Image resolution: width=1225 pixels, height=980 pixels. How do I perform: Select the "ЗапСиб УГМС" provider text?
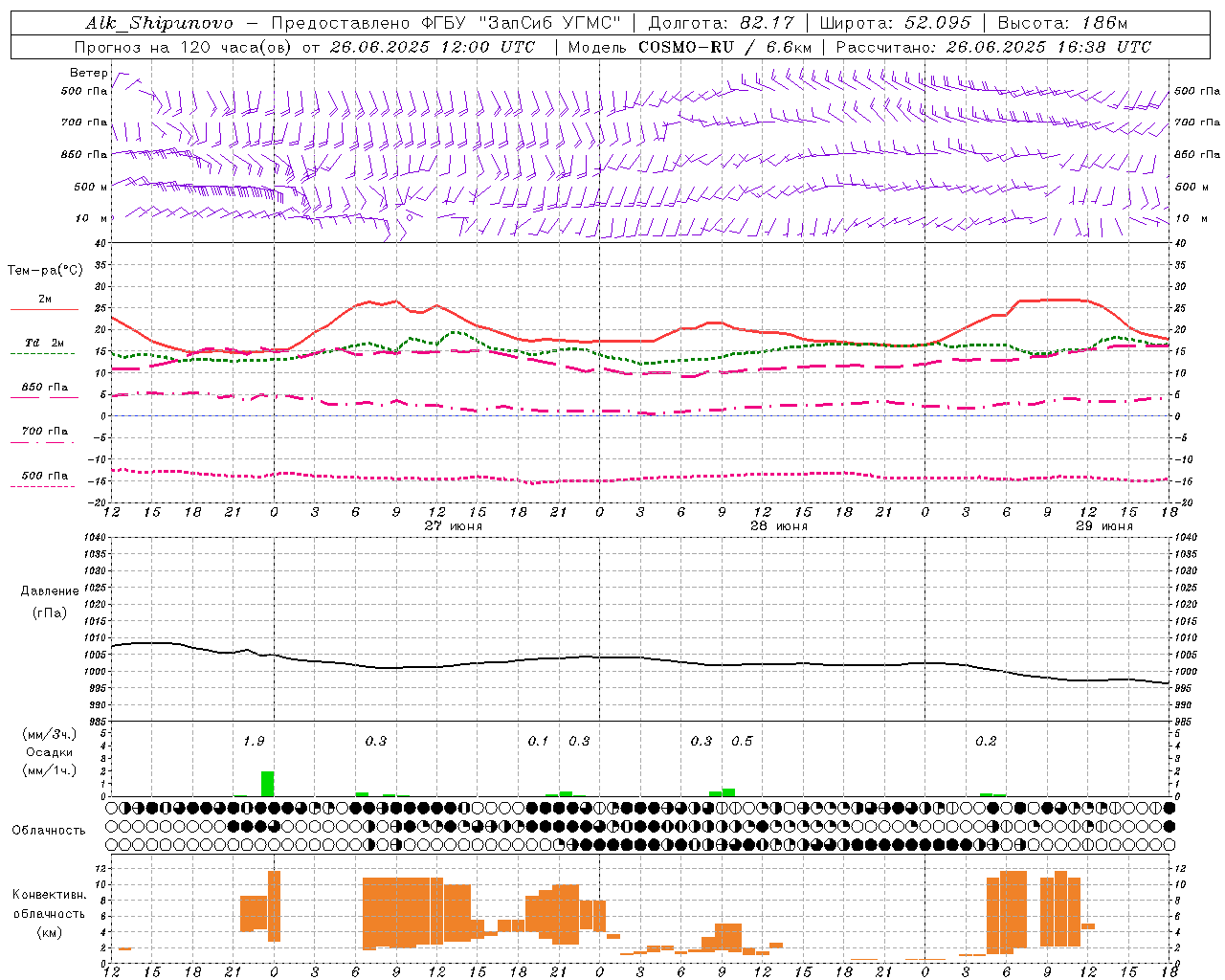pyautogui.click(x=548, y=23)
